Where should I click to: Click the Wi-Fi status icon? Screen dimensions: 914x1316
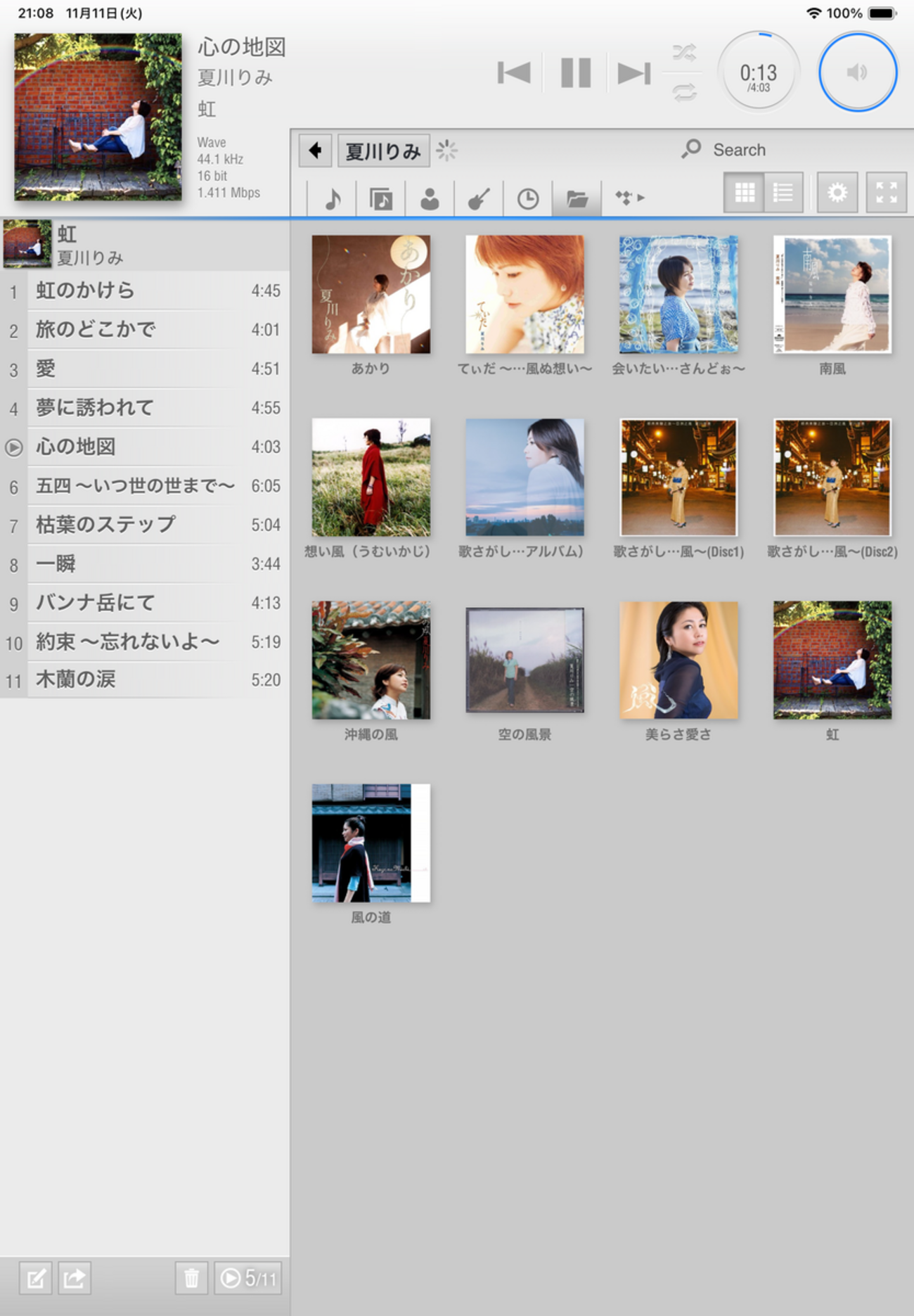pyautogui.click(x=813, y=13)
